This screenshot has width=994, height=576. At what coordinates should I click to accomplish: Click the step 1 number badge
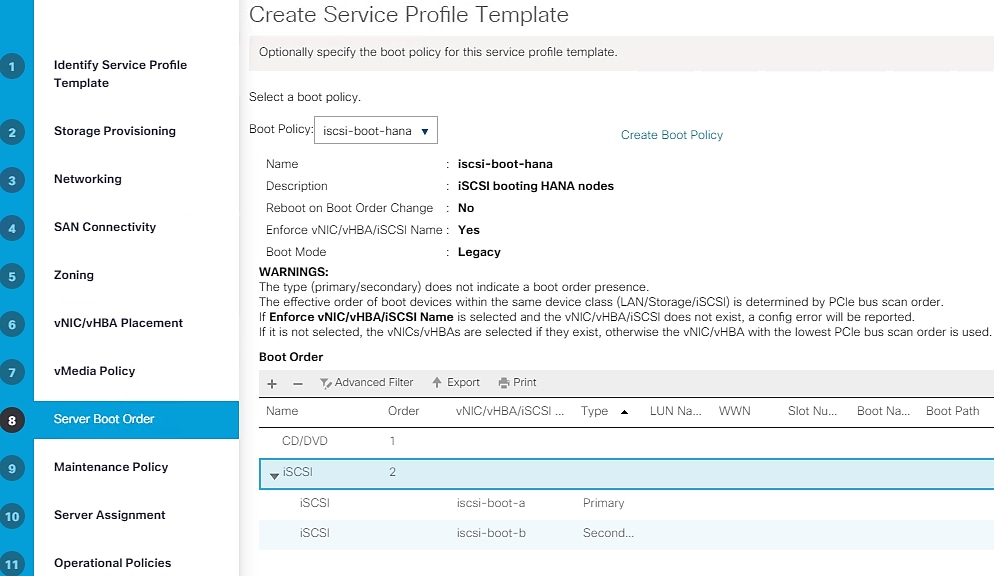point(12,67)
